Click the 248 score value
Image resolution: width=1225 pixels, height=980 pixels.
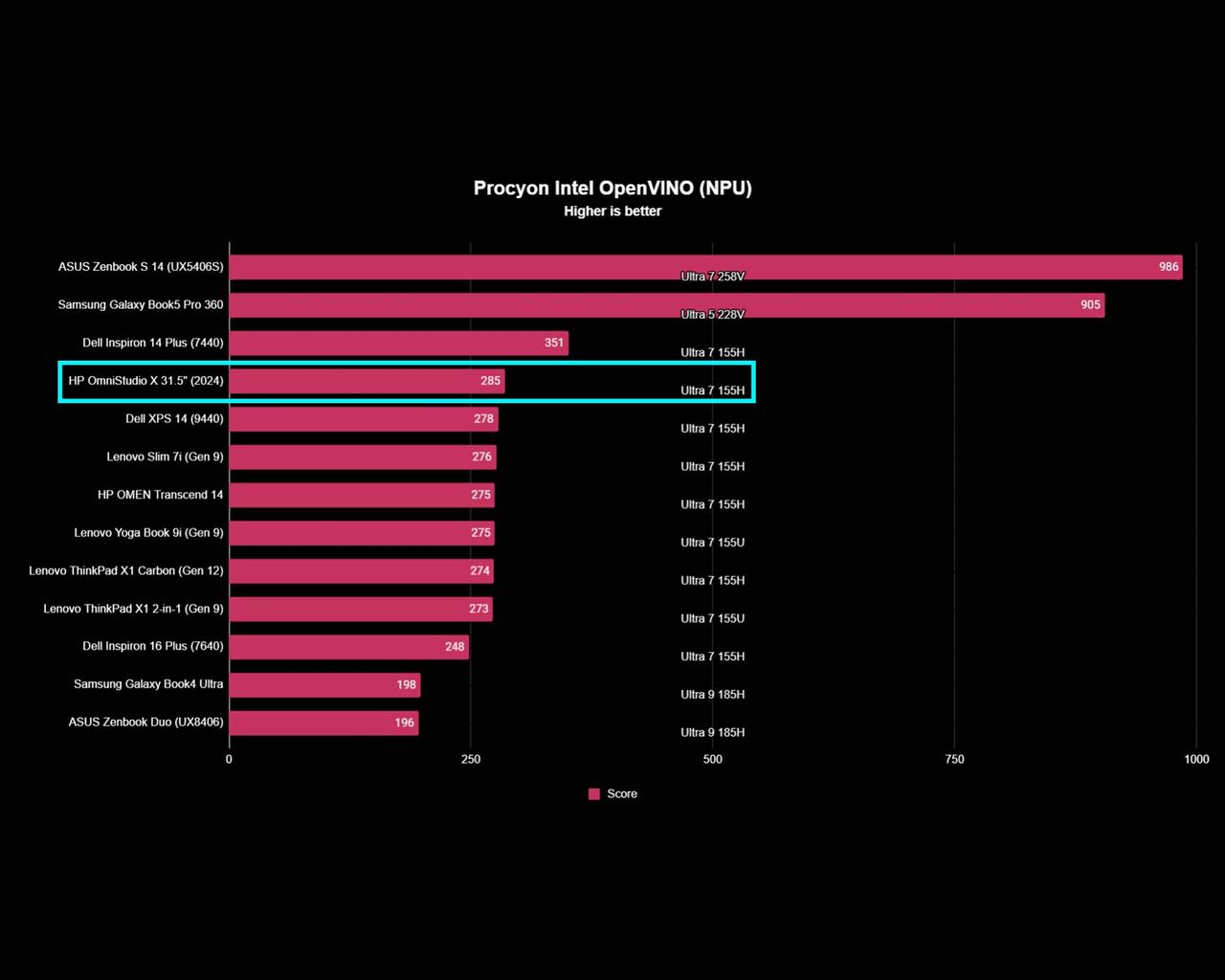[x=455, y=647]
